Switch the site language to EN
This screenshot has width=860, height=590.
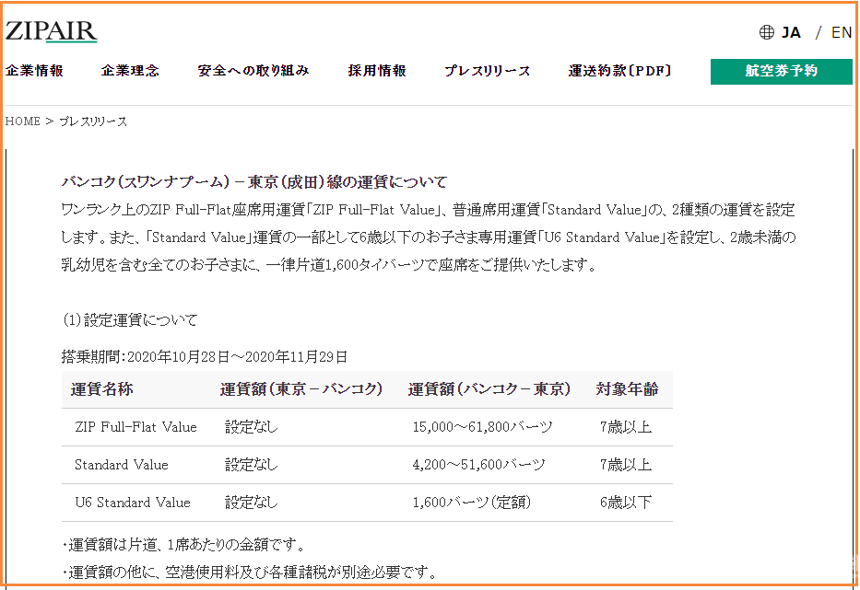(841, 32)
